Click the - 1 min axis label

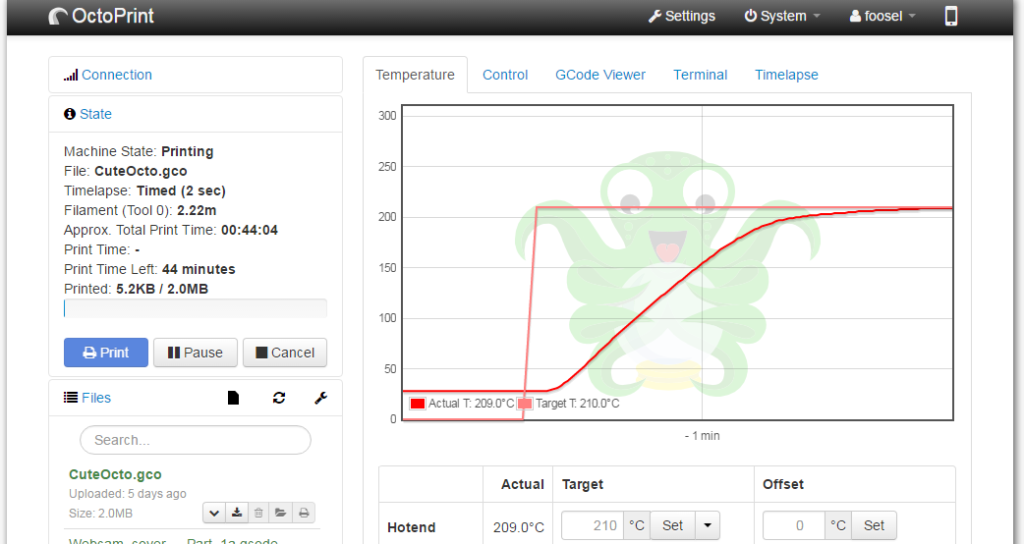click(702, 436)
